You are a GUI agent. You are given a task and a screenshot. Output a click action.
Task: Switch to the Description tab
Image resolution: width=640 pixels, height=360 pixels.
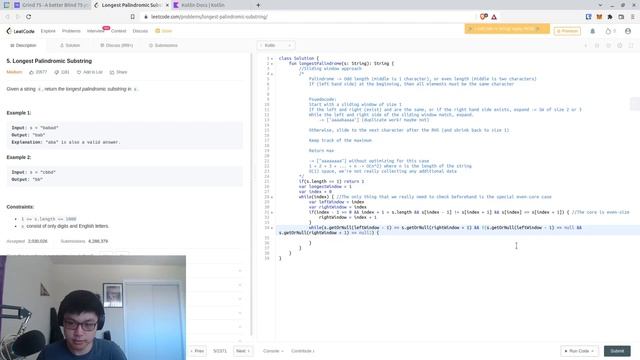point(23,45)
